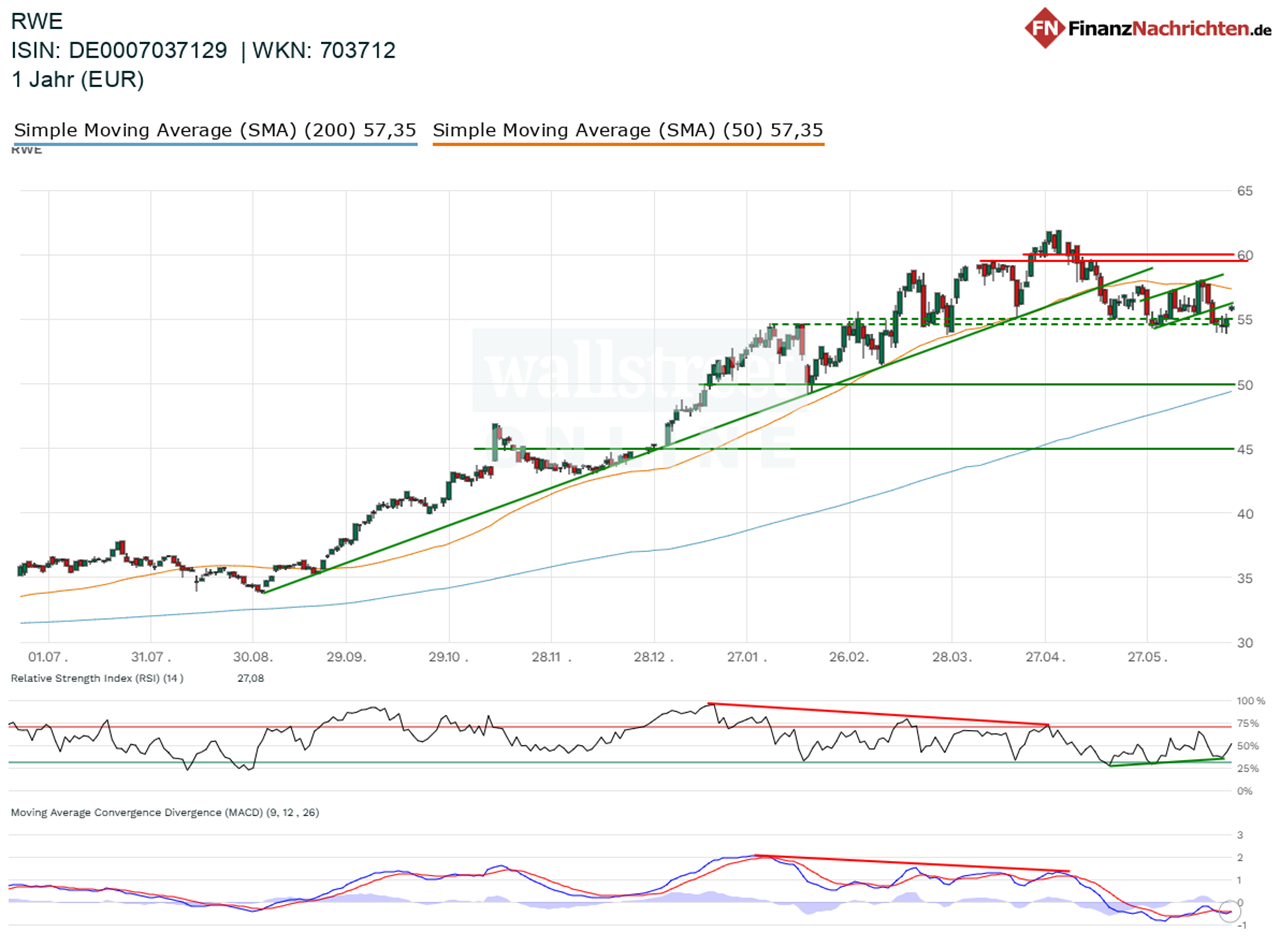Image resolution: width=1280 pixels, height=940 pixels.
Task: Click the MACD axis value -1
Action: (1241, 925)
